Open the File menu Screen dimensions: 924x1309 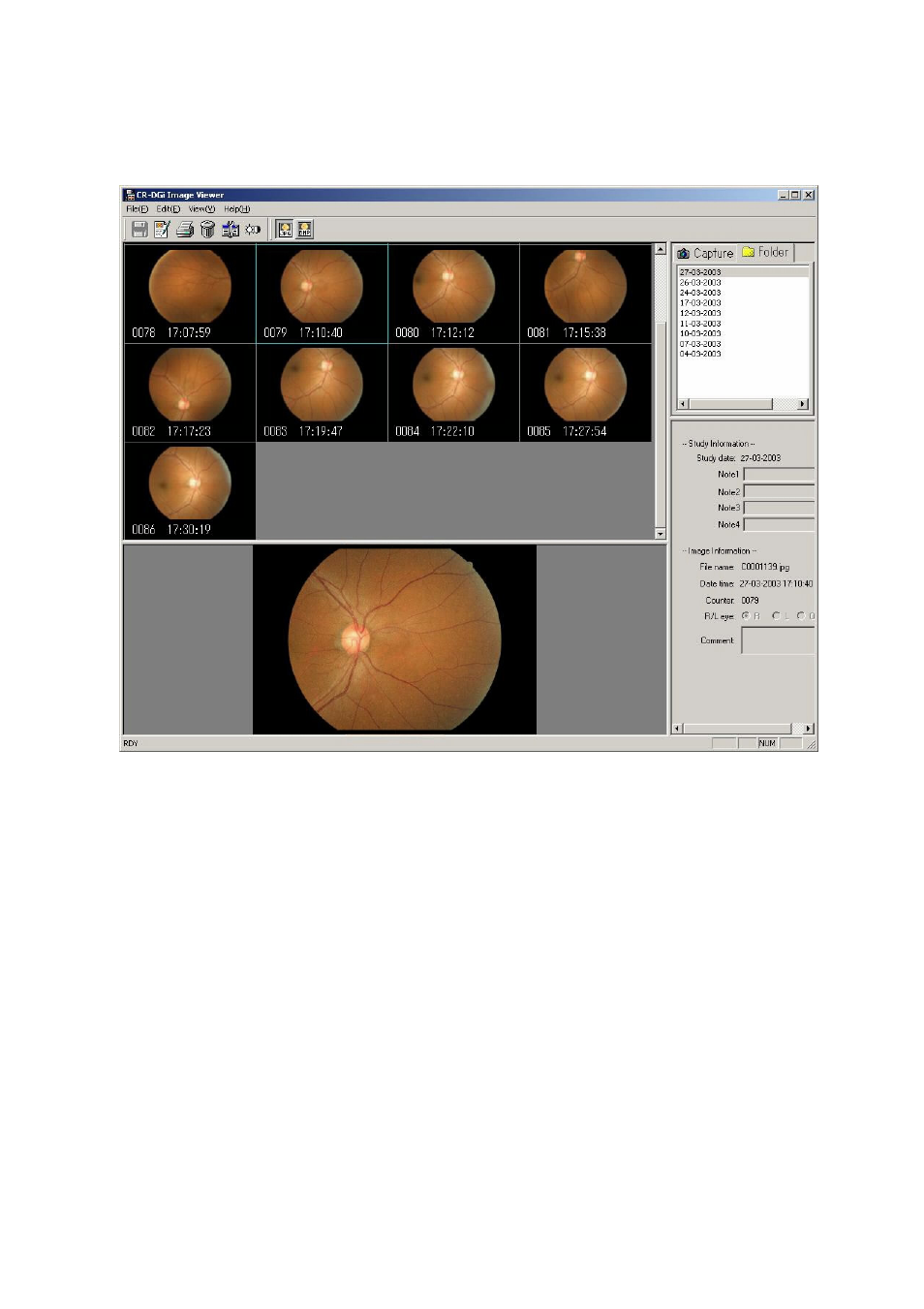138,209
